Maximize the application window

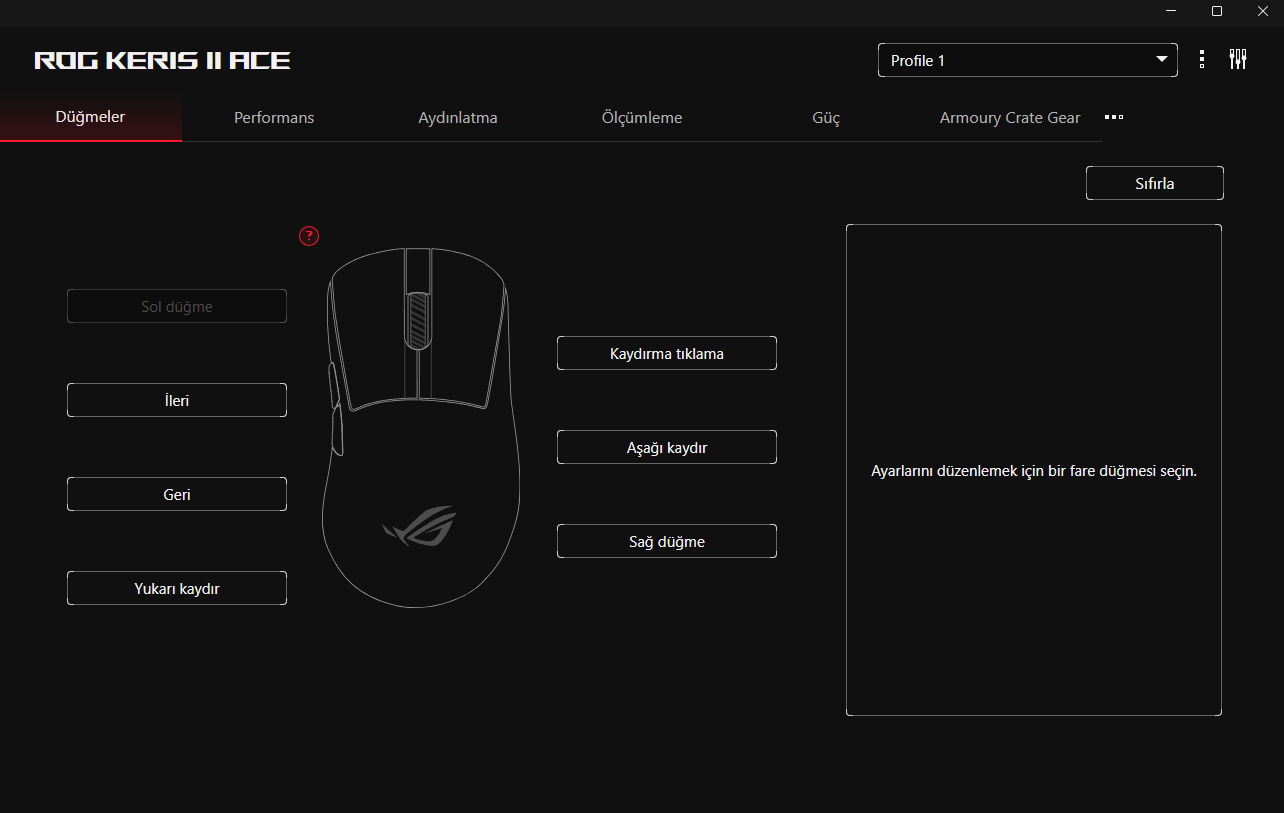1217,11
